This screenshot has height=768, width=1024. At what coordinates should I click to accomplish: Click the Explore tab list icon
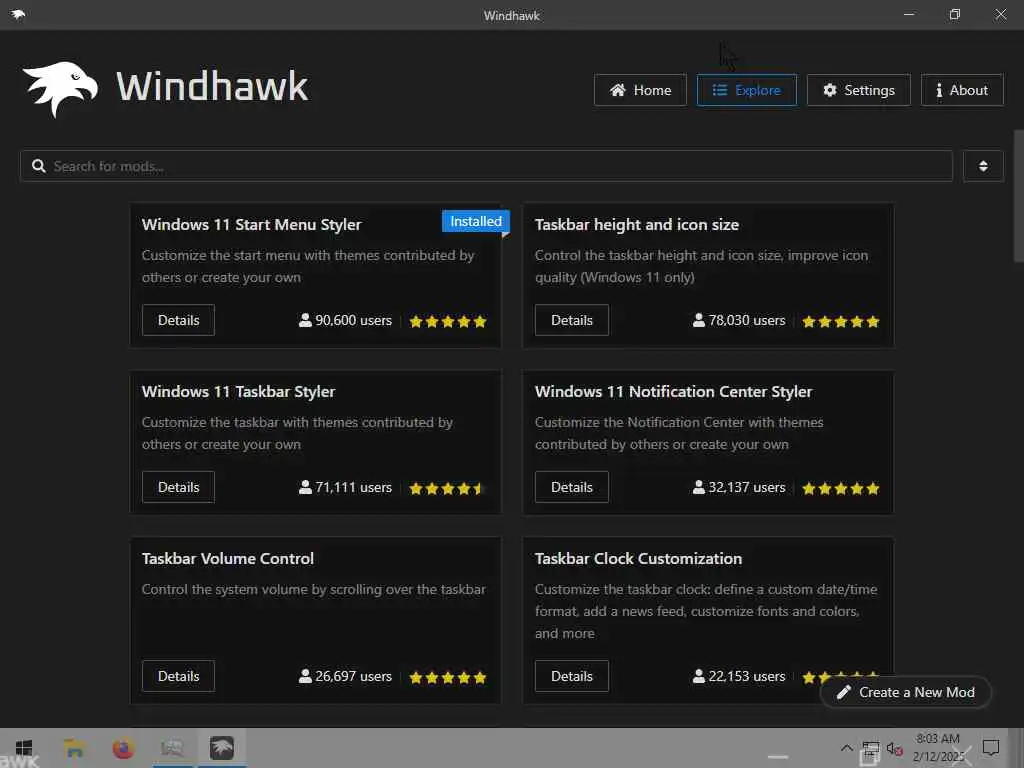click(720, 90)
